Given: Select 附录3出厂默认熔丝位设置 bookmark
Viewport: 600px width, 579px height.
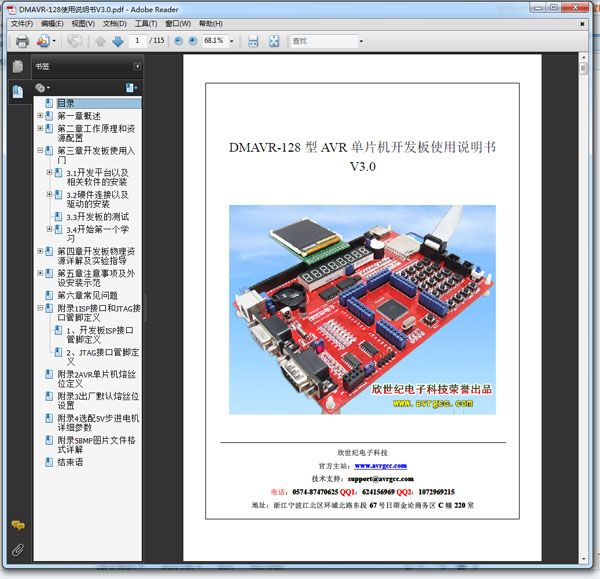Looking at the screenshot, I should coord(98,401).
